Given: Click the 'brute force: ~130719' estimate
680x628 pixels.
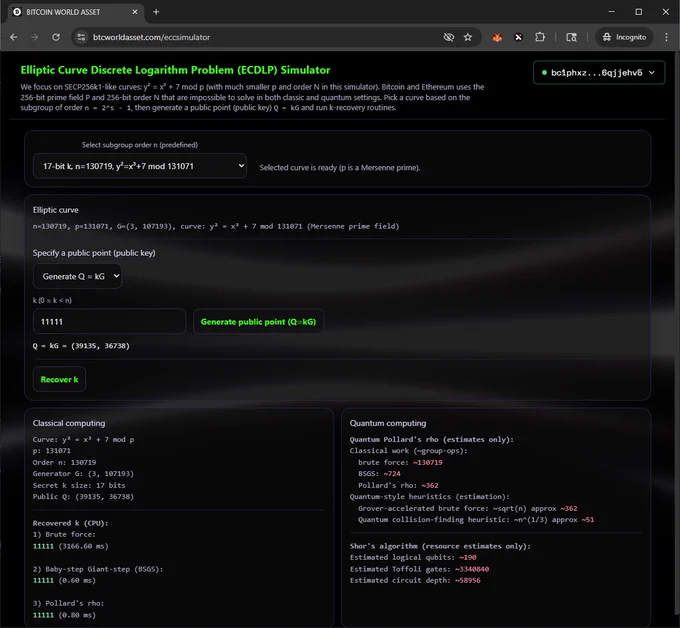Looking at the screenshot, I should point(400,462).
